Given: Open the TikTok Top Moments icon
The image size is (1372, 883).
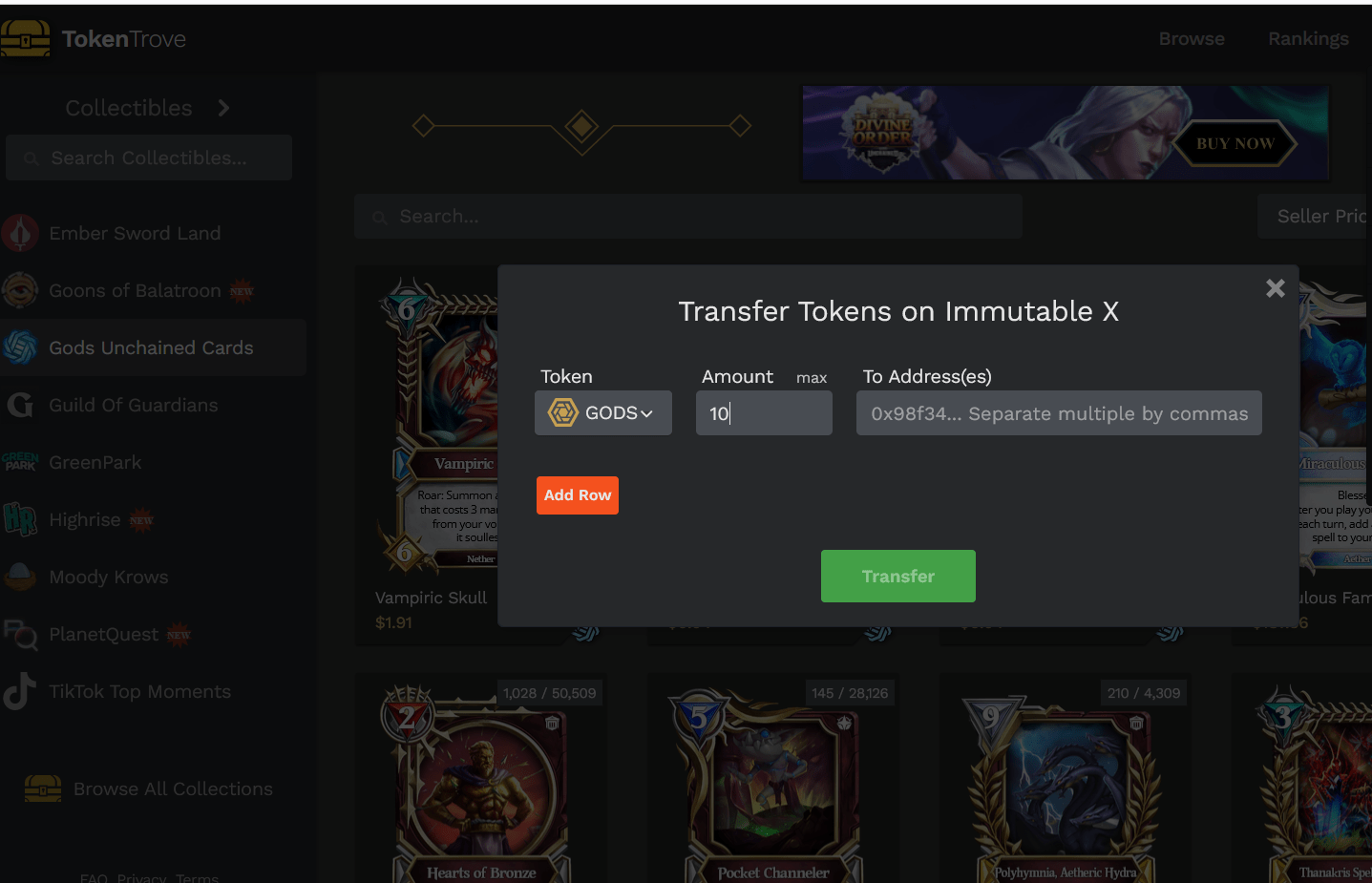Looking at the screenshot, I should tap(20, 691).
